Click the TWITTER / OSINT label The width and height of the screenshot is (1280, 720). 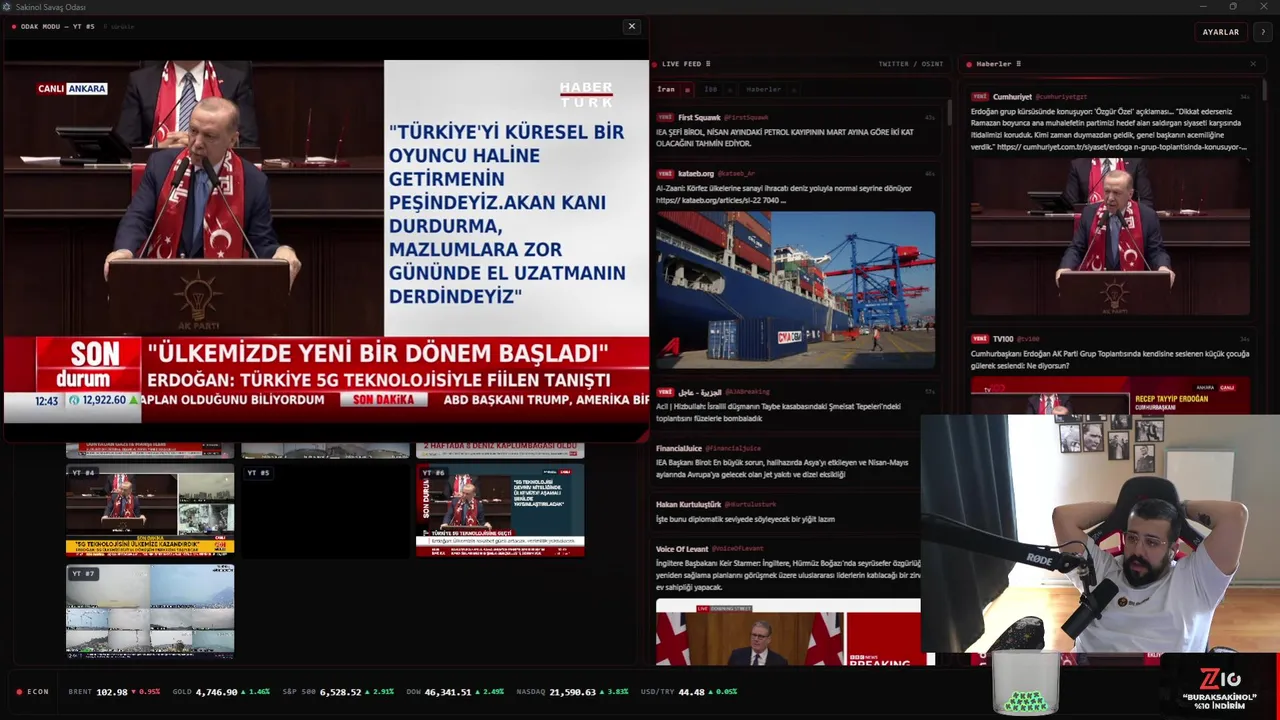tap(911, 64)
